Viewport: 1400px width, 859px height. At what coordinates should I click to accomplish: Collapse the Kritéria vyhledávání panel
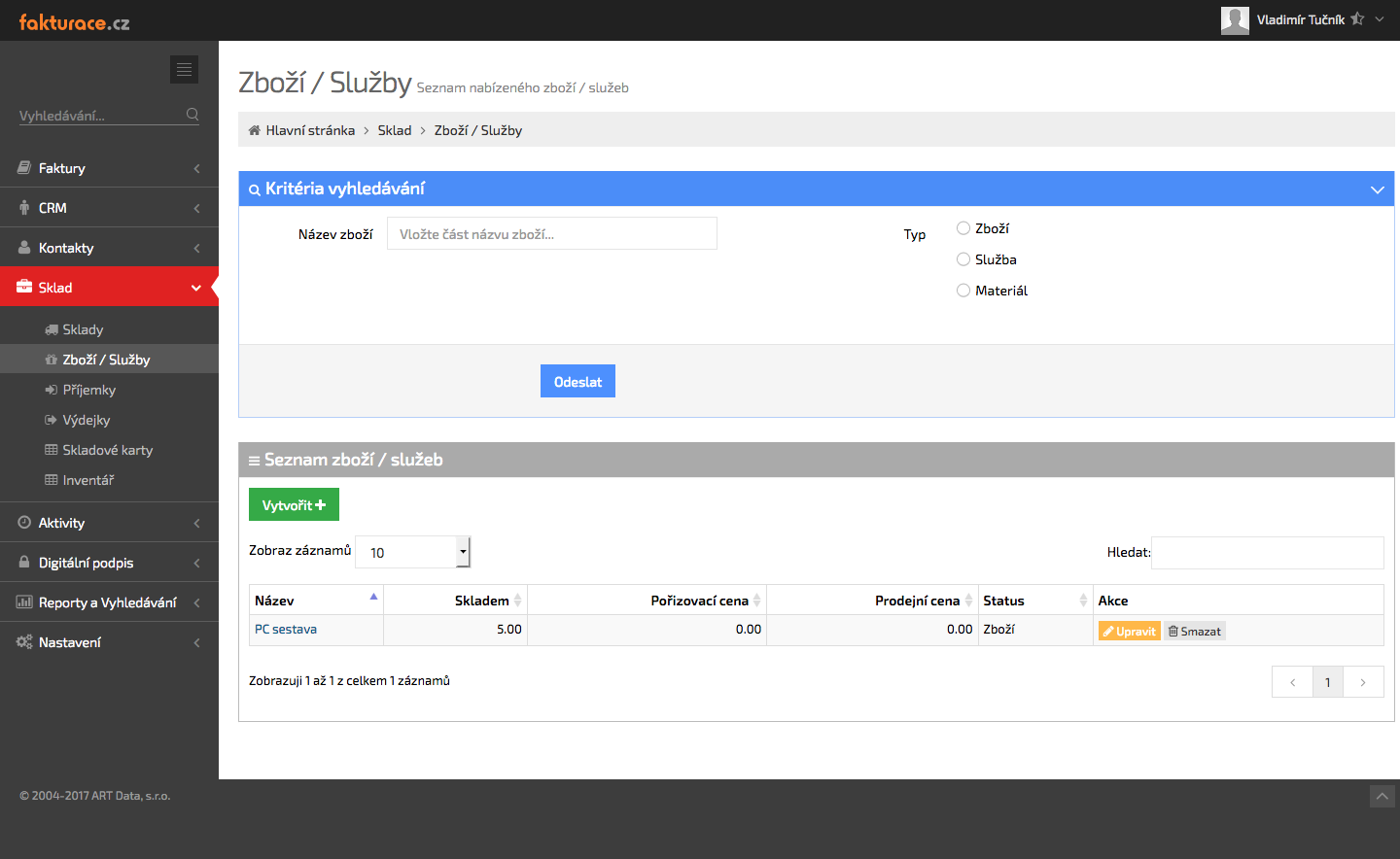click(1377, 189)
